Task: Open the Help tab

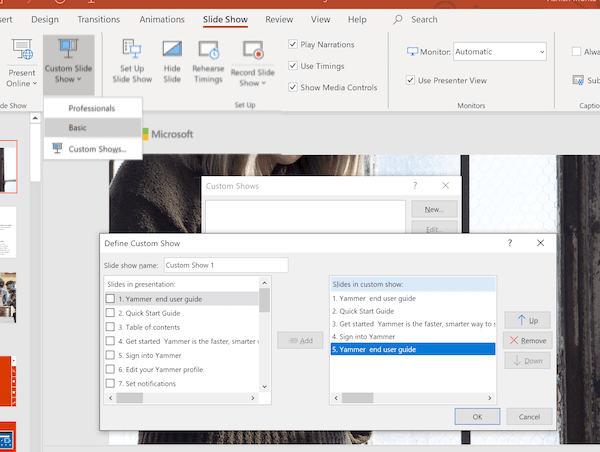Action: pyautogui.click(x=357, y=19)
